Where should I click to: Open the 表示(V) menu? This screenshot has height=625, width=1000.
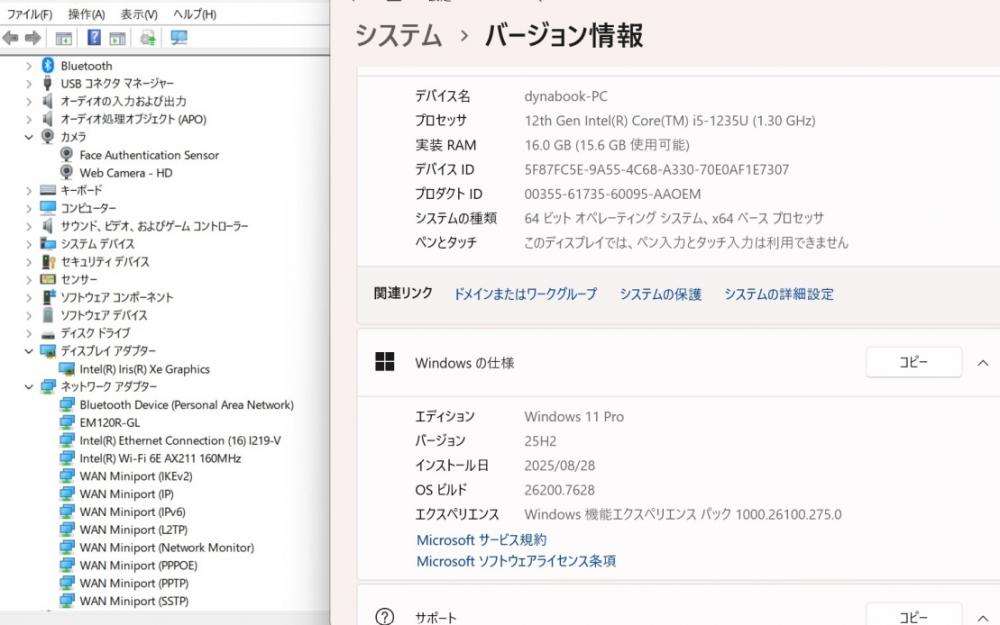click(139, 15)
